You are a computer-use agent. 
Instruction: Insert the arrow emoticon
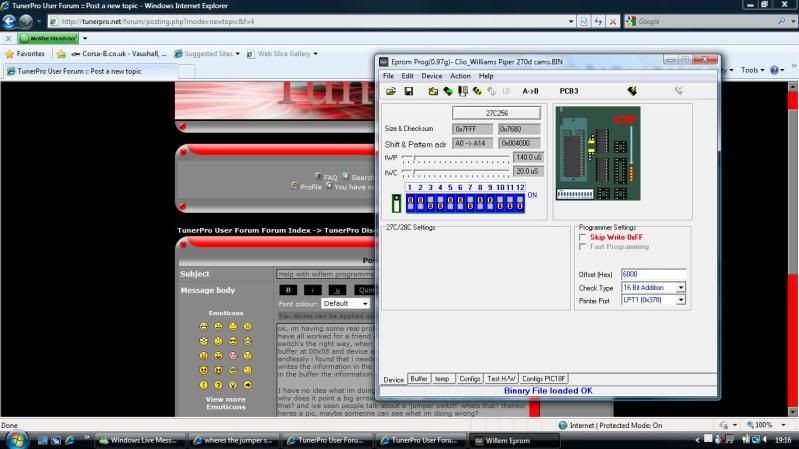tap(248, 385)
